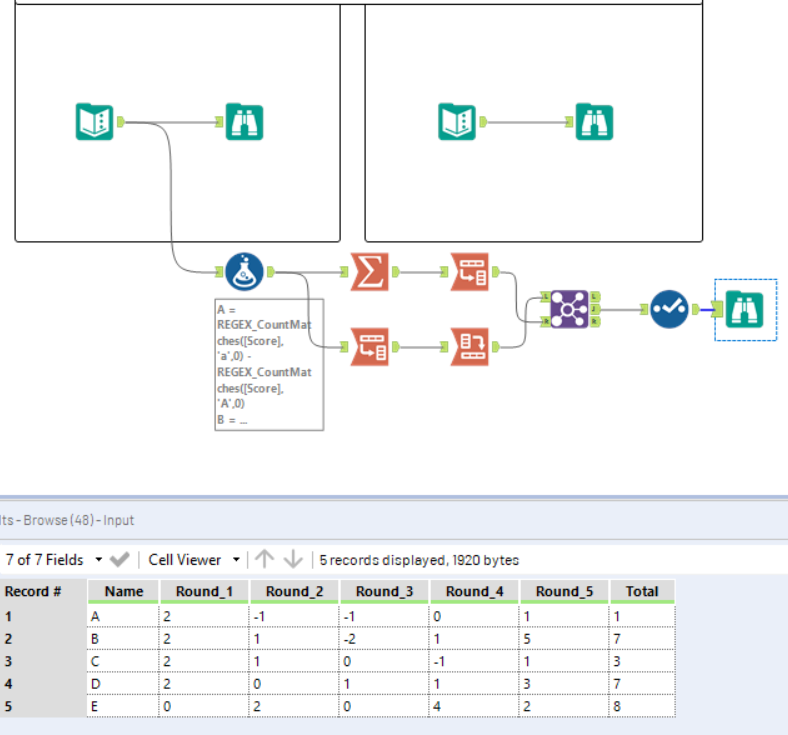The width and height of the screenshot is (788, 735).
Task: Click Round_3 value -2 in row B
Action: pos(384,639)
